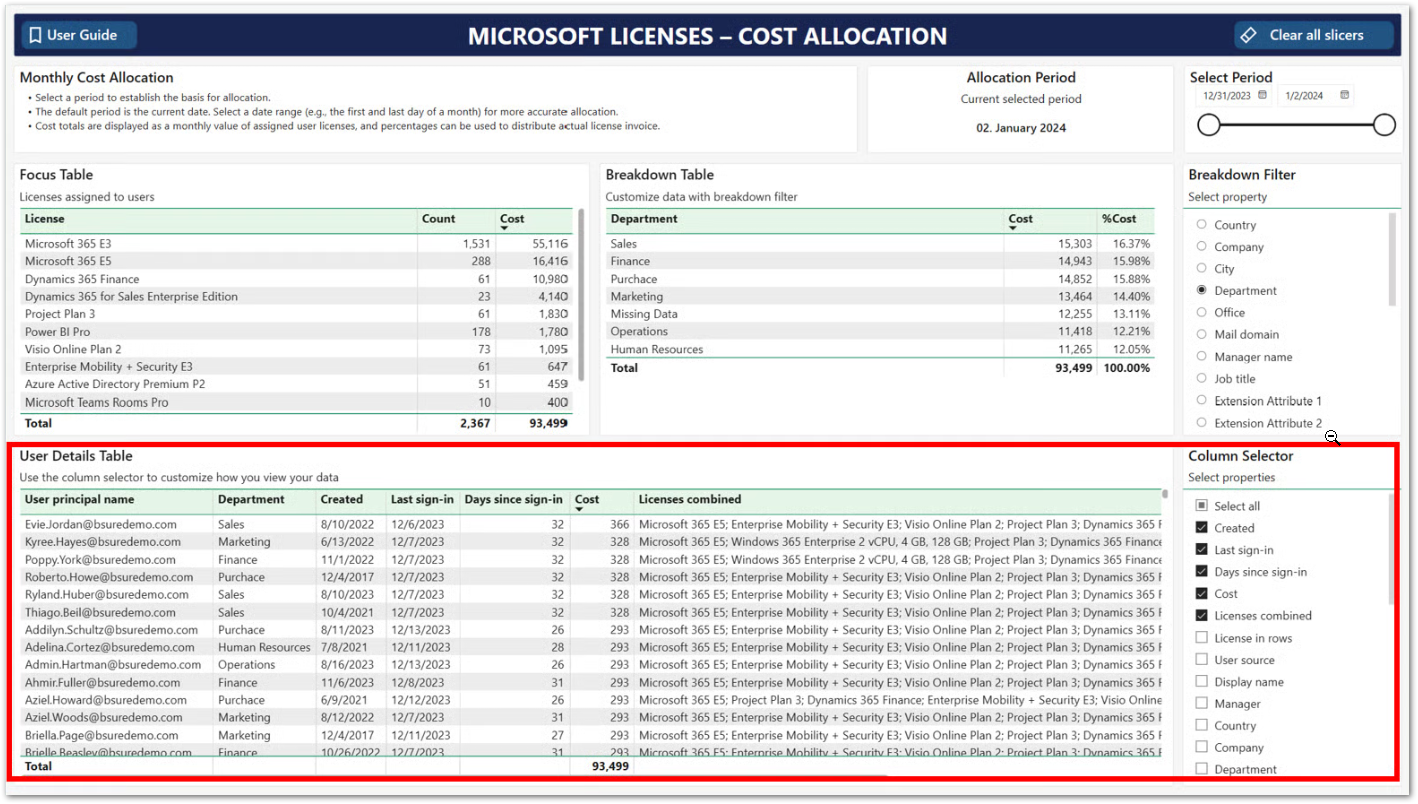
Task: Select the Country radio button in Breakdown Filter
Action: [1202, 225]
